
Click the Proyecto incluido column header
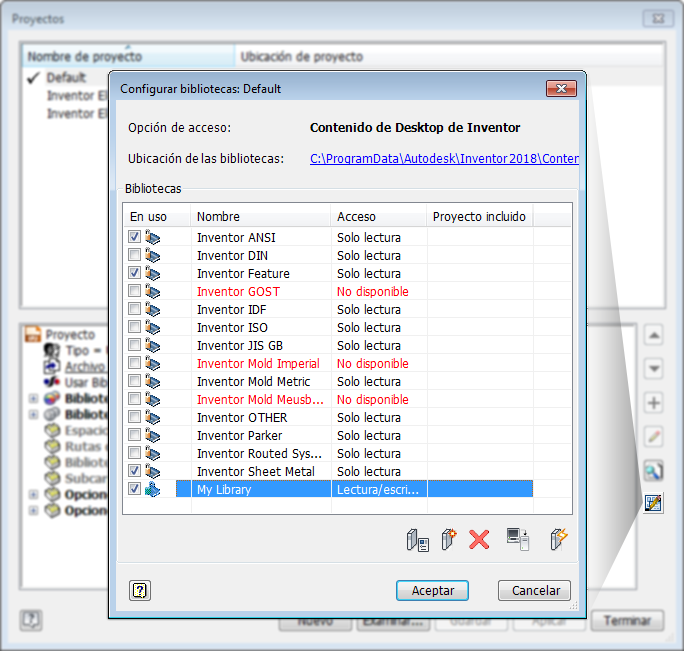480,216
